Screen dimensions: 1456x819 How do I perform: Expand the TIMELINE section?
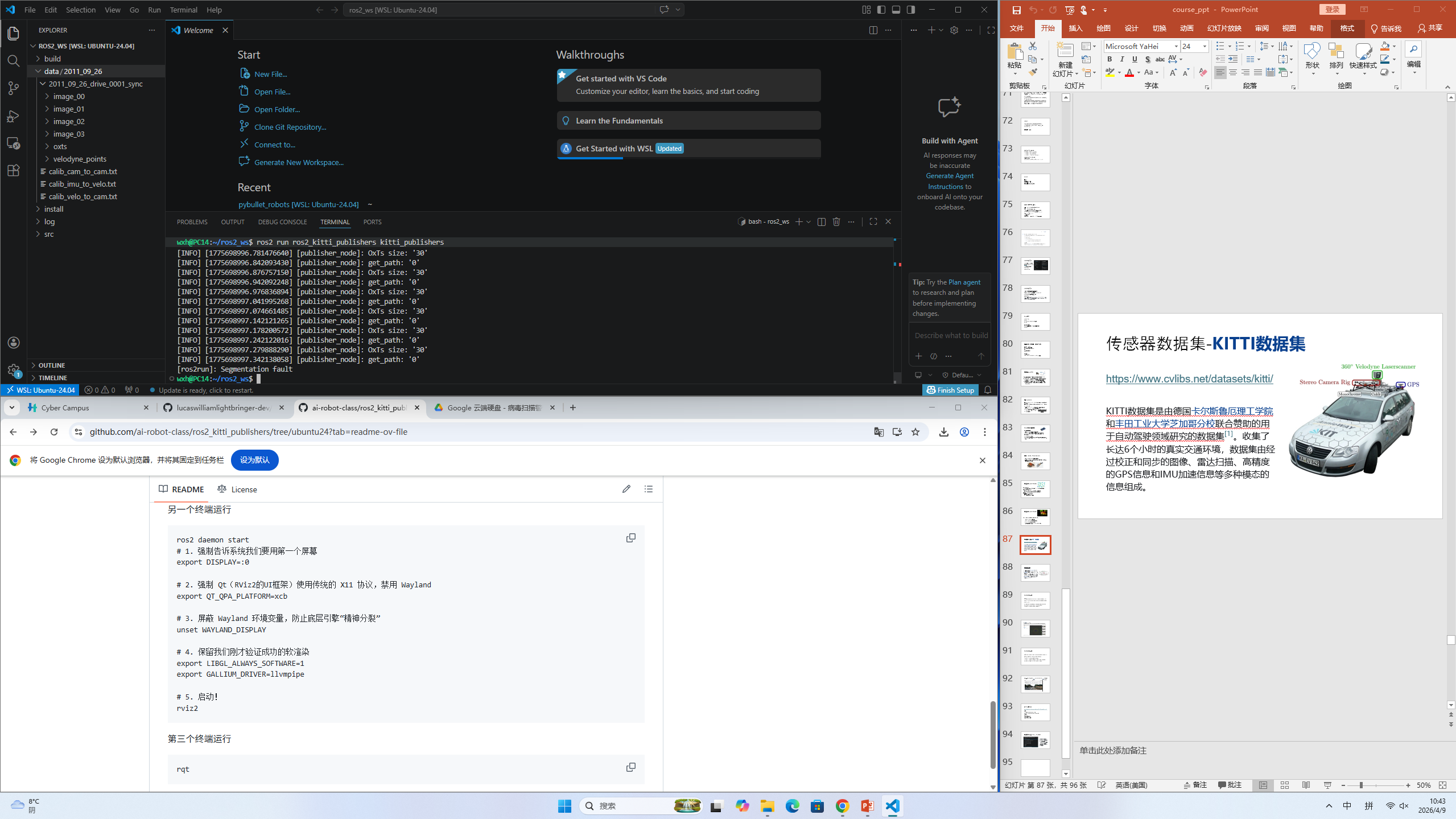(97, 378)
